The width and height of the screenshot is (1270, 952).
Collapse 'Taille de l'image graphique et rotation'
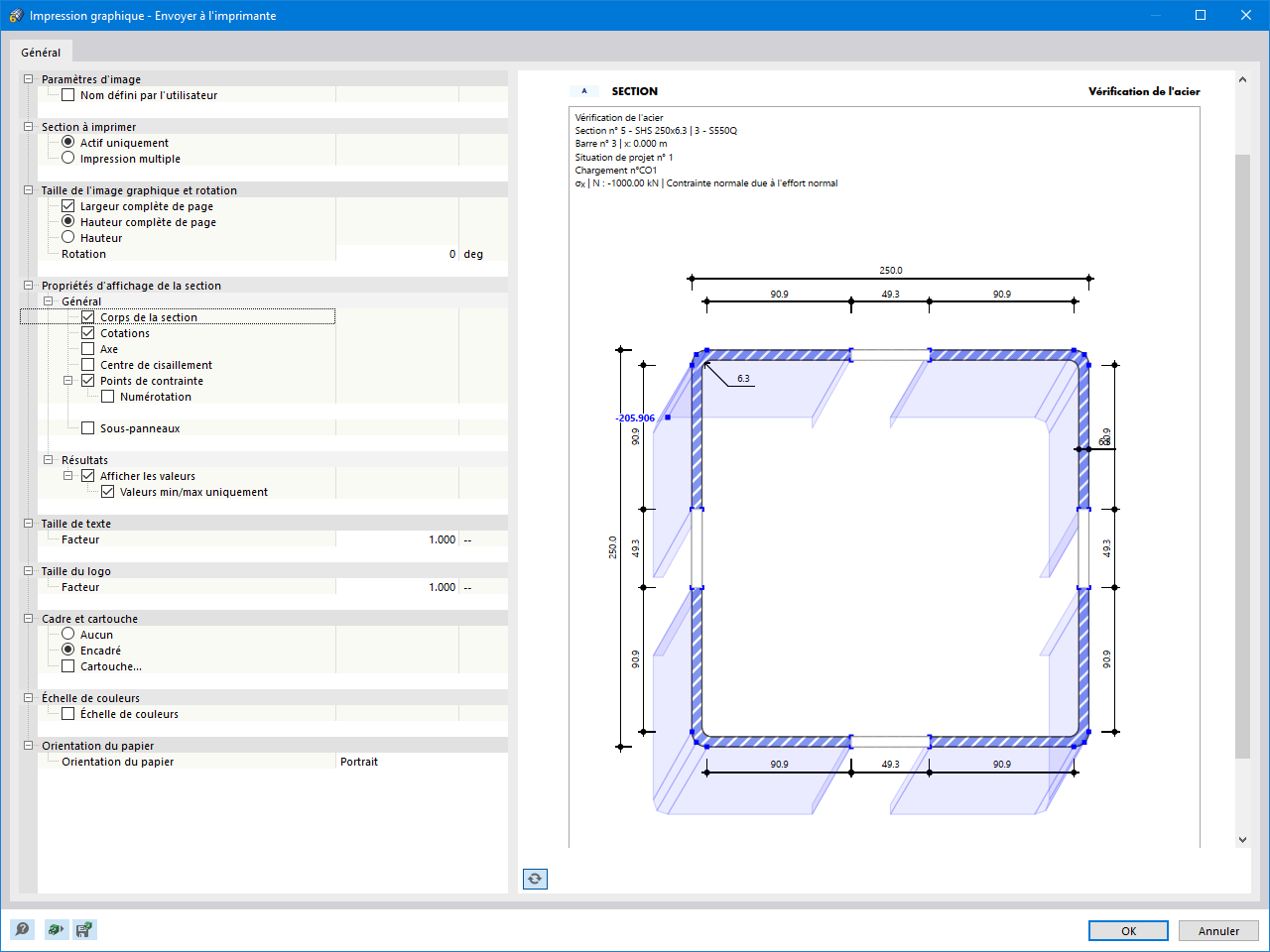point(28,190)
